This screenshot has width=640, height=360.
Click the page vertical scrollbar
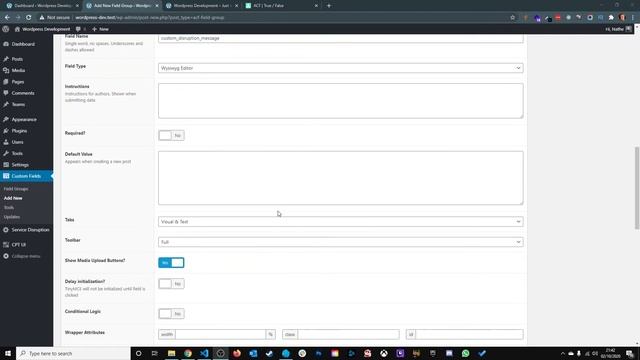point(637,188)
